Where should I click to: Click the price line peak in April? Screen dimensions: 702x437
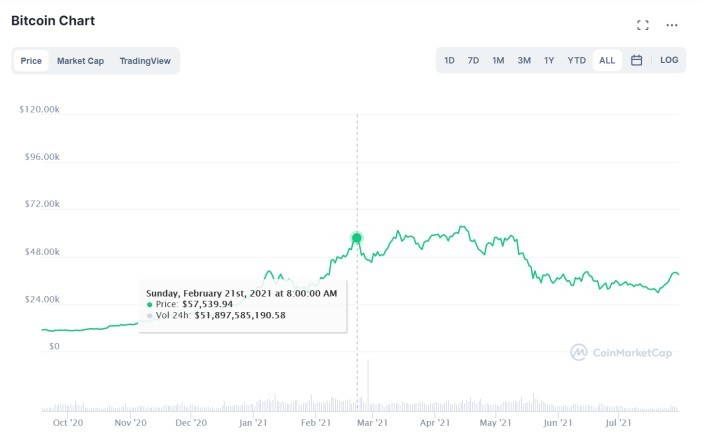(462, 227)
